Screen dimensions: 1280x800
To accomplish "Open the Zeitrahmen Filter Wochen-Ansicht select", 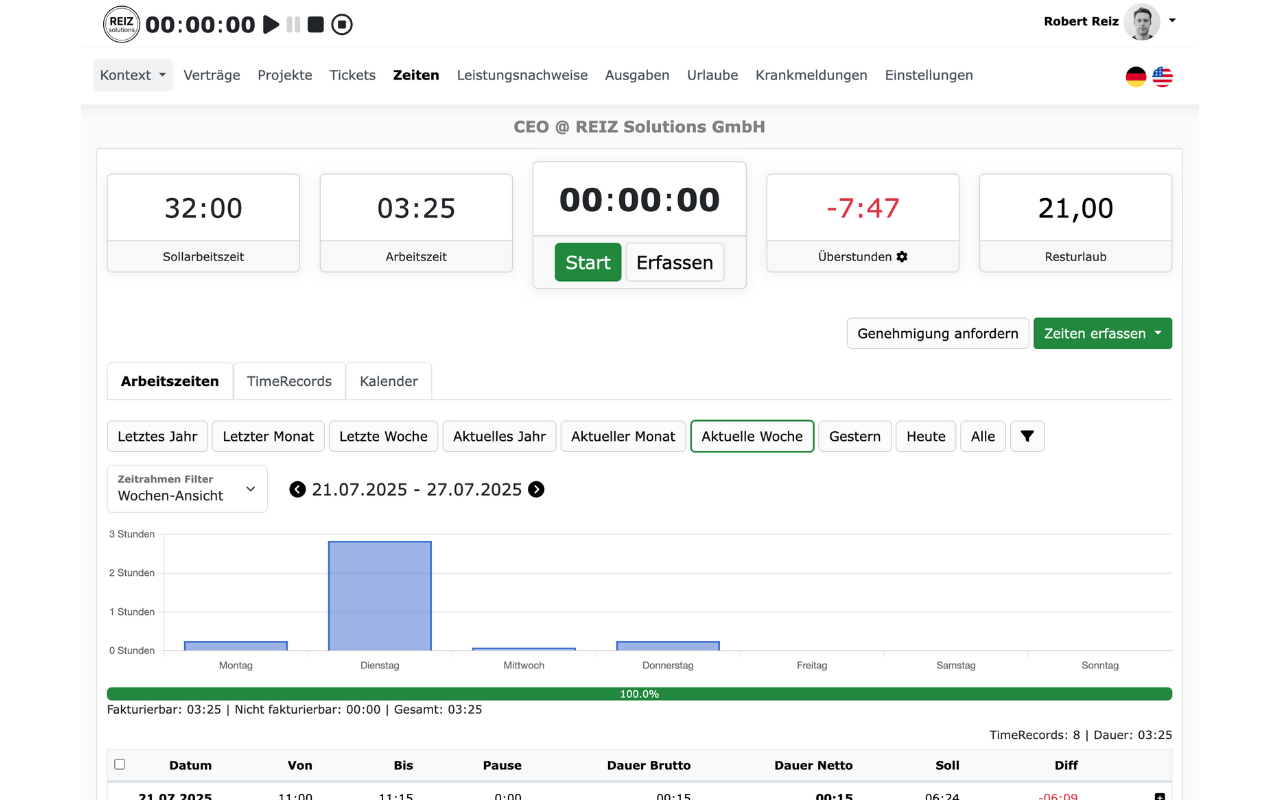I will (187, 489).
